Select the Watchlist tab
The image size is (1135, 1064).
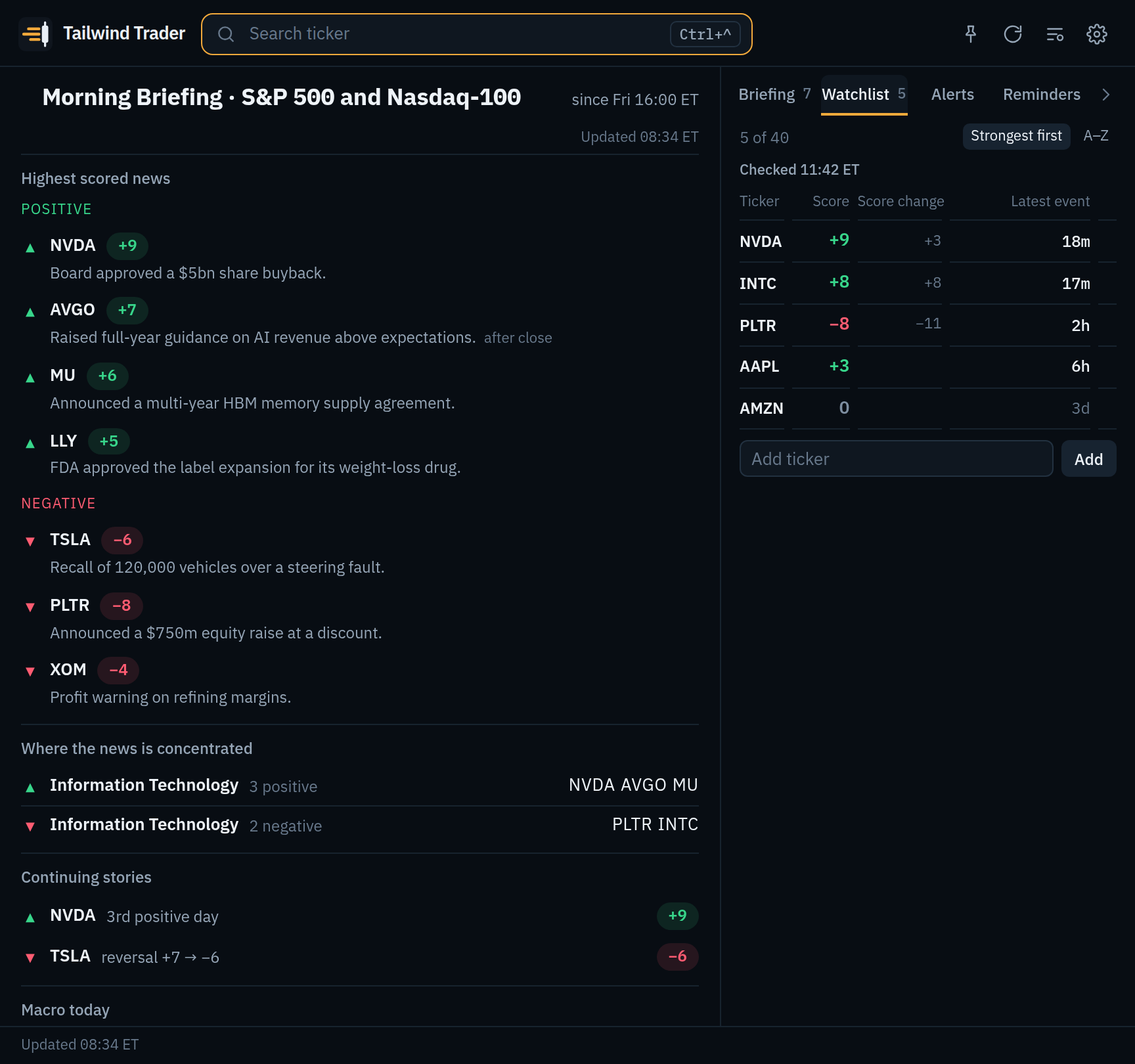click(x=864, y=95)
